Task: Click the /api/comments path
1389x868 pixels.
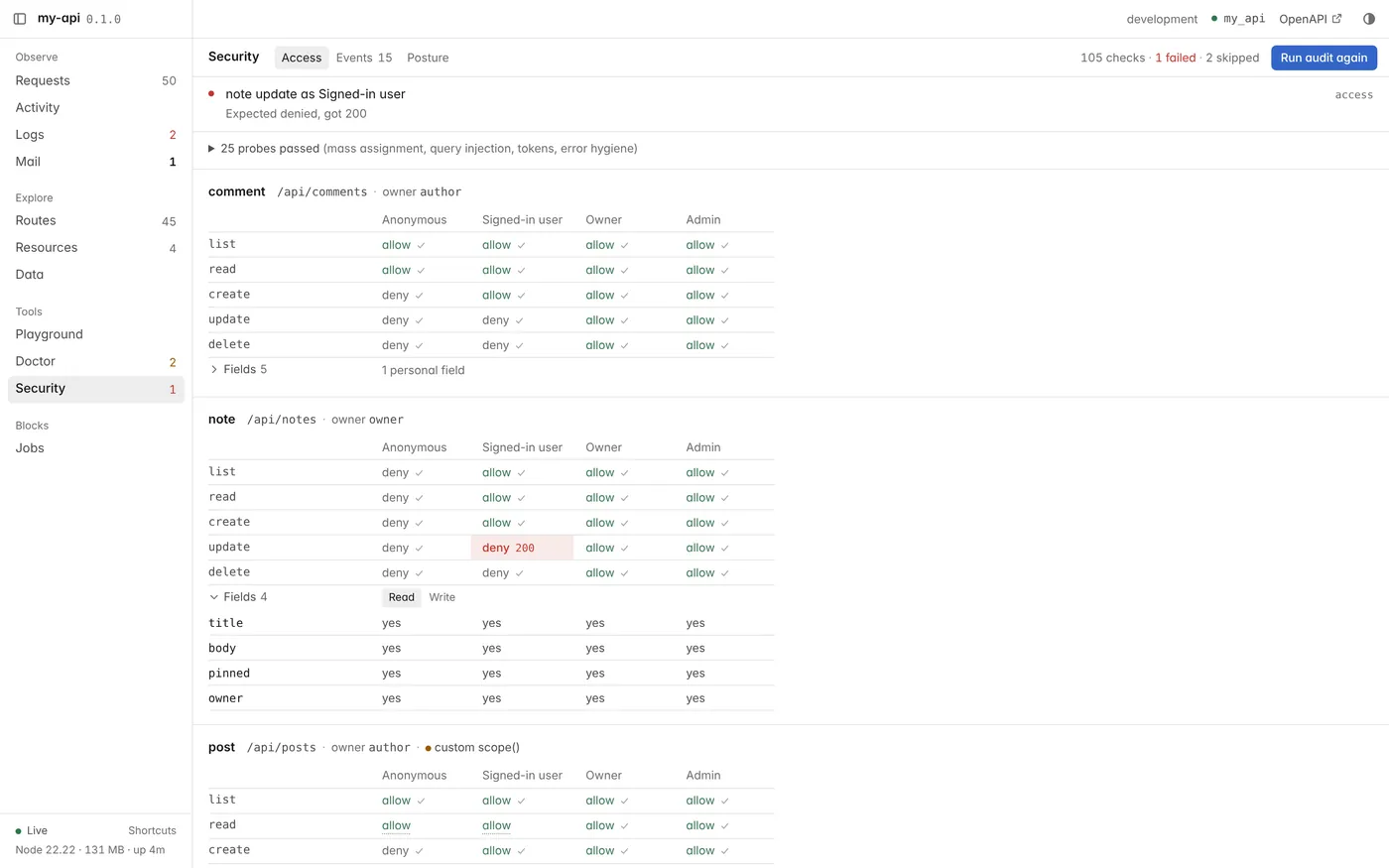Action: [322, 191]
